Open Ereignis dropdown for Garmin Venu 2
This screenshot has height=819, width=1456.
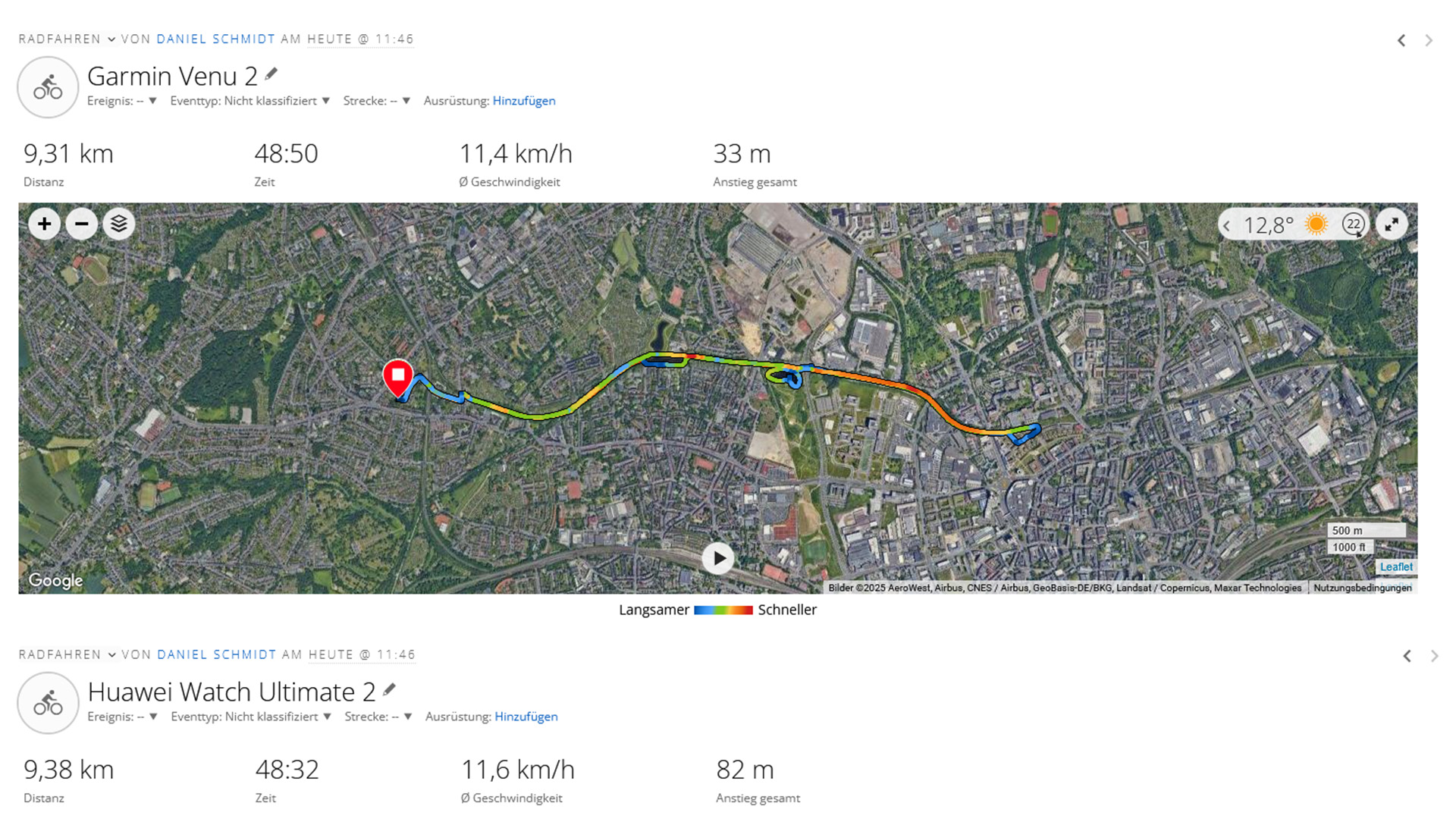click(122, 101)
